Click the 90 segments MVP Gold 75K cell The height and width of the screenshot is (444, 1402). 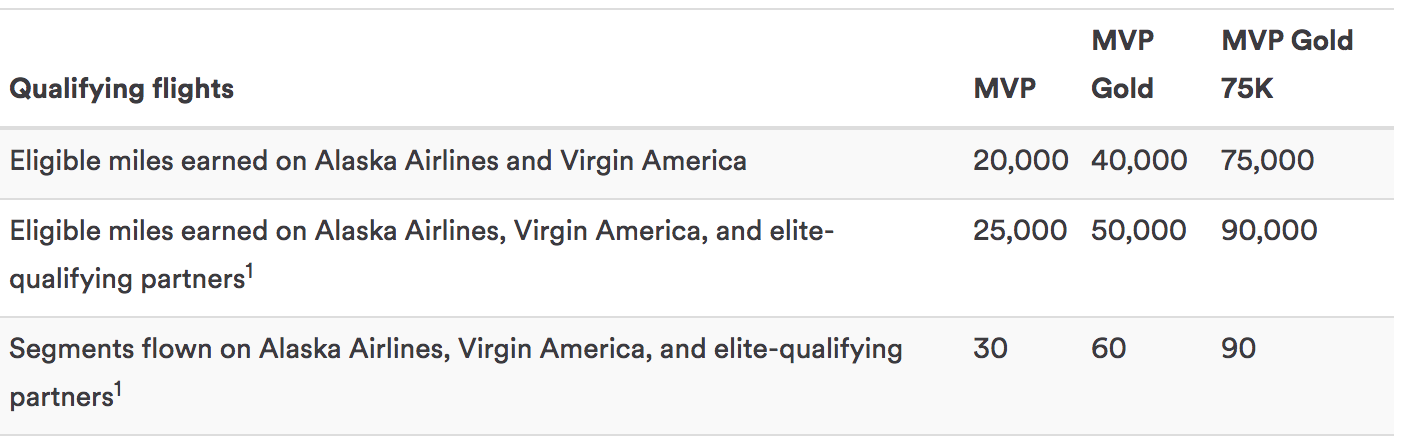point(1239,349)
